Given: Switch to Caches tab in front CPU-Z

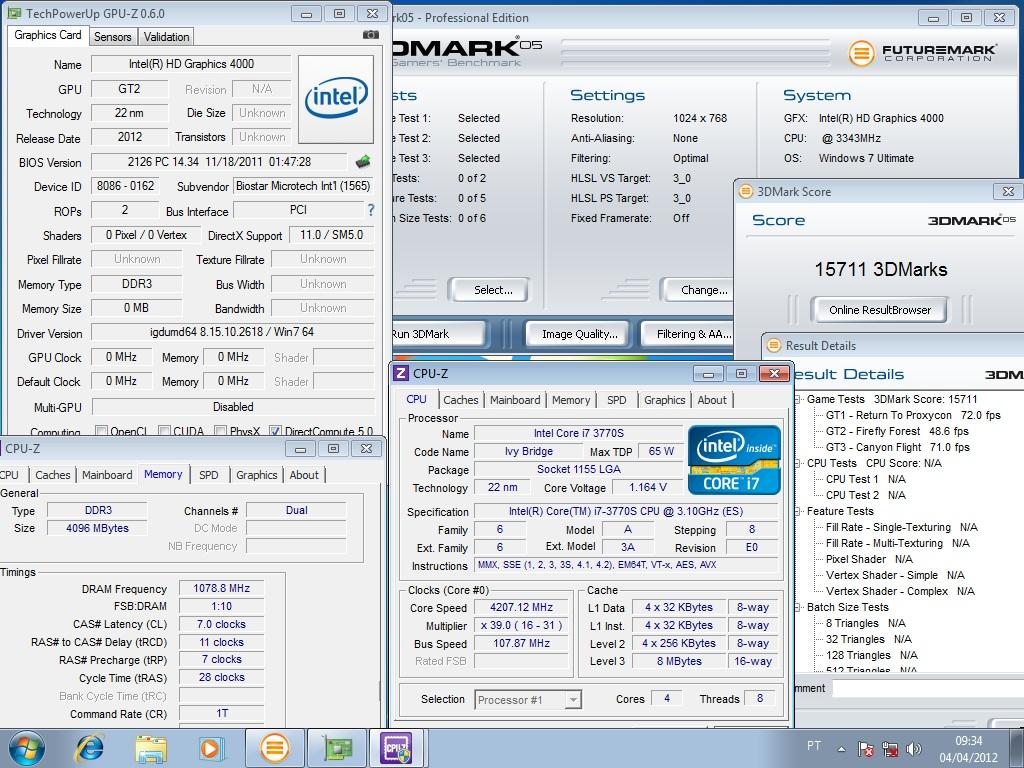Looking at the screenshot, I should 460,400.
